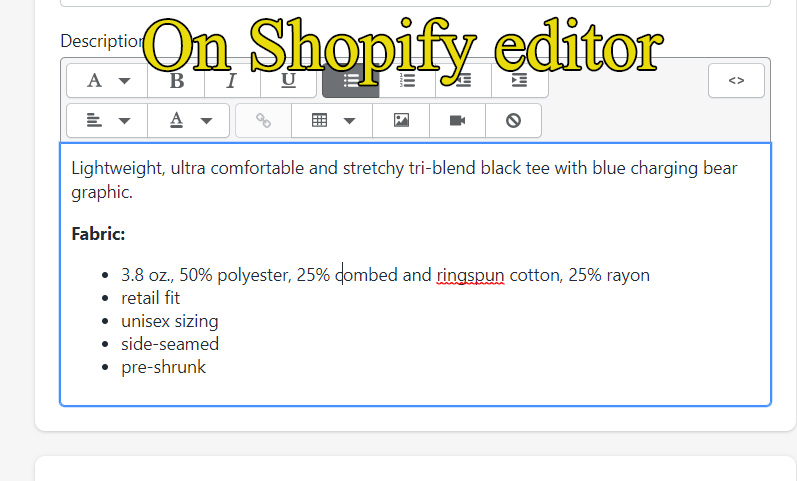Image resolution: width=797 pixels, height=481 pixels.
Task: Click the 'Lightweight, ultra comfortable' paragraph
Action: [x=404, y=180]
